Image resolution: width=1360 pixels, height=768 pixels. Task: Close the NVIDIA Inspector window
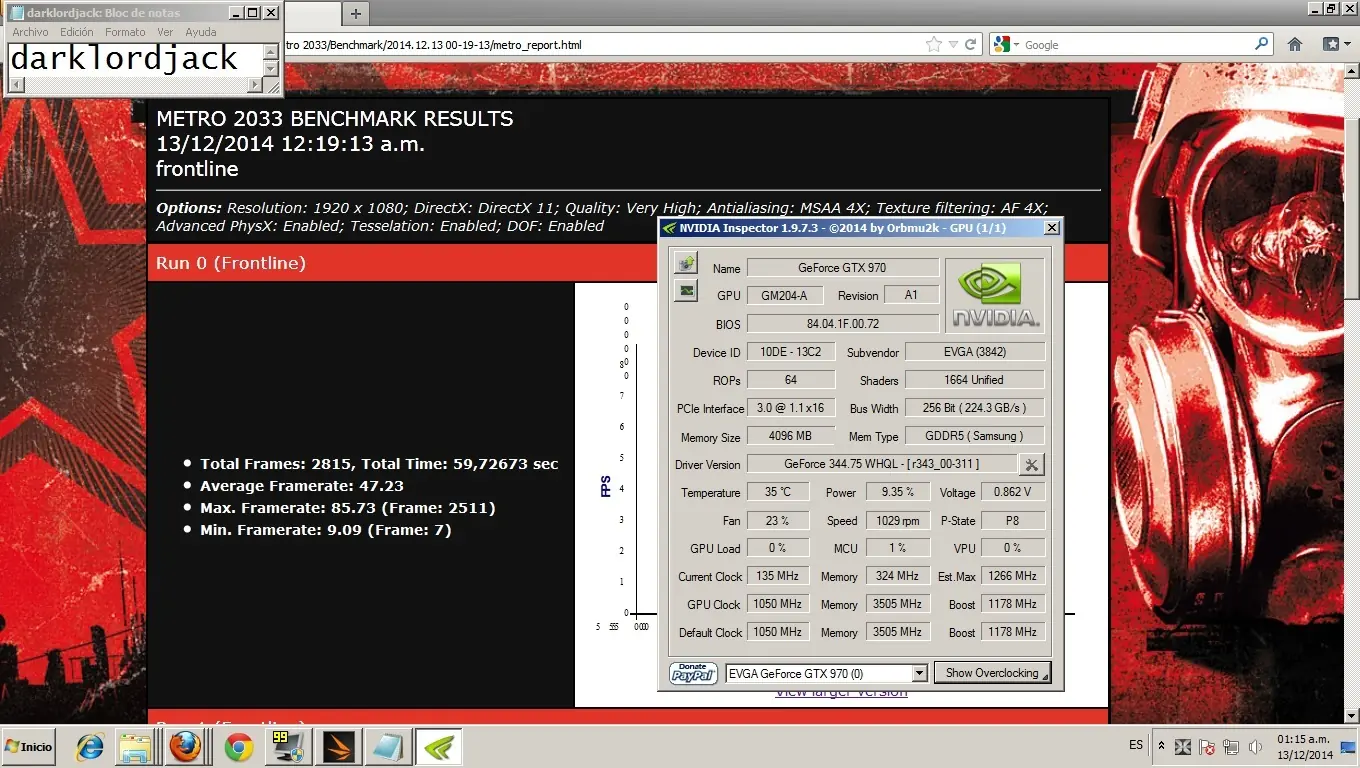[1051, 228]
